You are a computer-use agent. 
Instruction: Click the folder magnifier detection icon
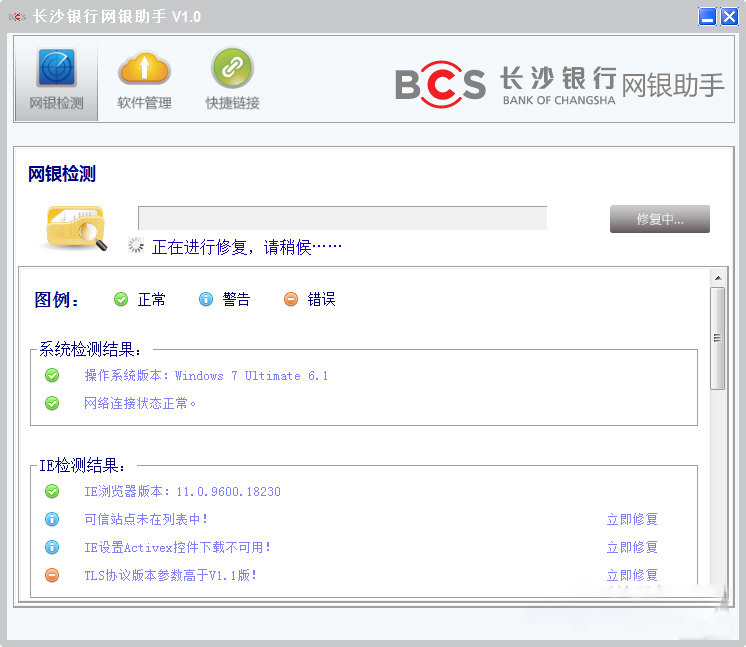click(x=76, y=226)
